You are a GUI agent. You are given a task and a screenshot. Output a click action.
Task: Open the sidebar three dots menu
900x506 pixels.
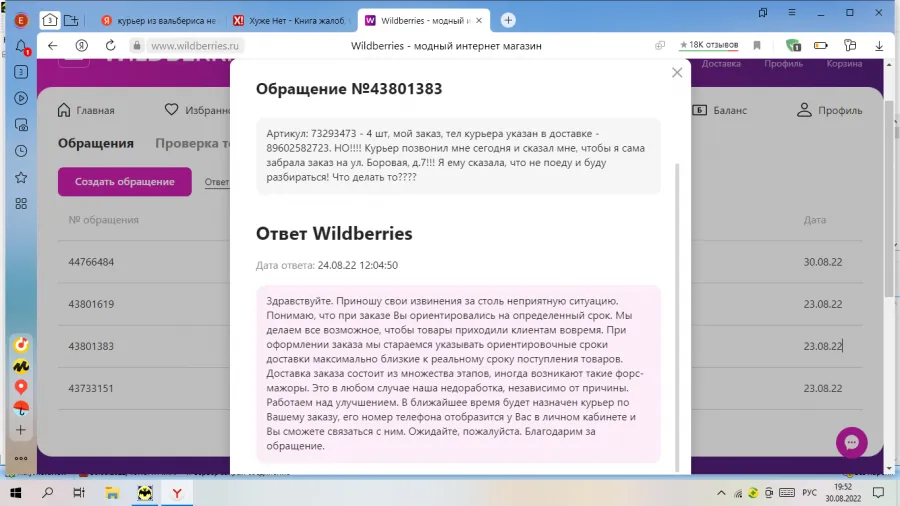tap(21, 458)
